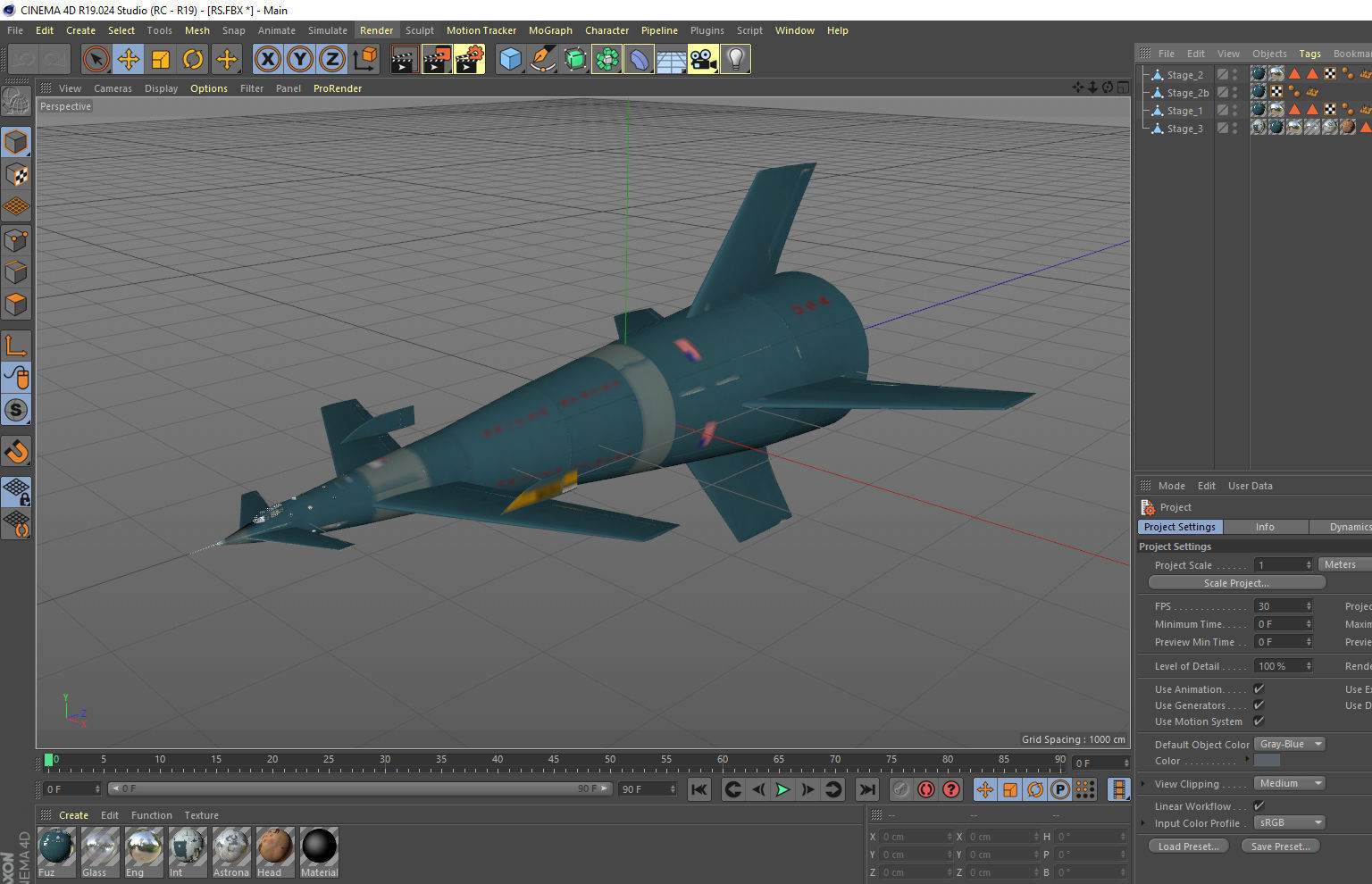Select the spline Pen tool
The height and width of the screenshot is (884, 1372).
pyautogui.click(x=542, y=60)
